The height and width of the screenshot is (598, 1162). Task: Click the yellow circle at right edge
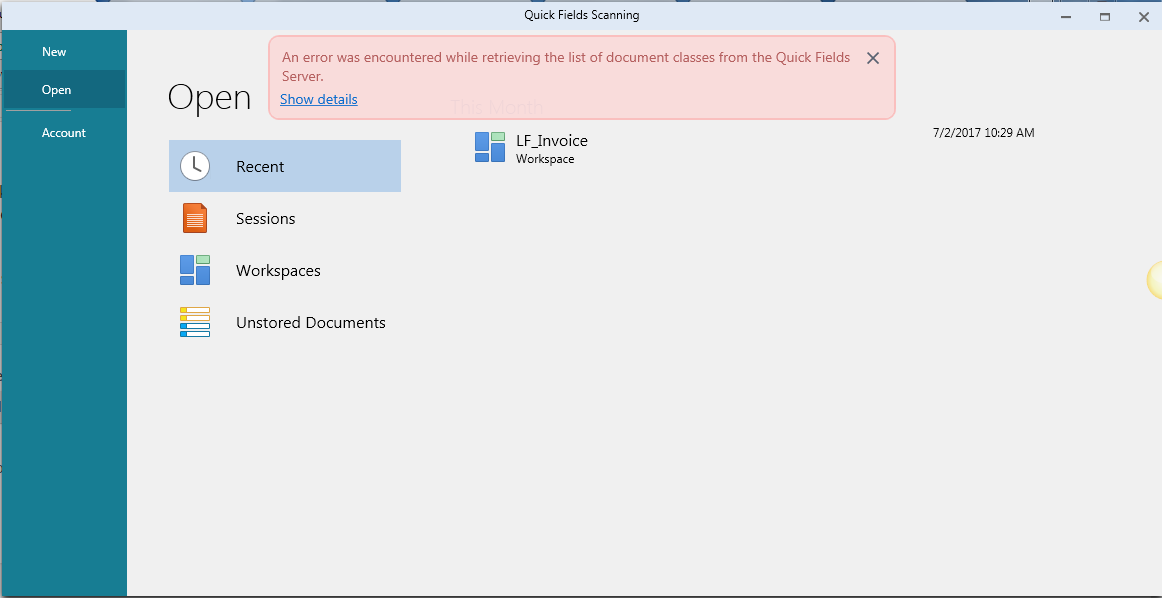point(1155,280)
